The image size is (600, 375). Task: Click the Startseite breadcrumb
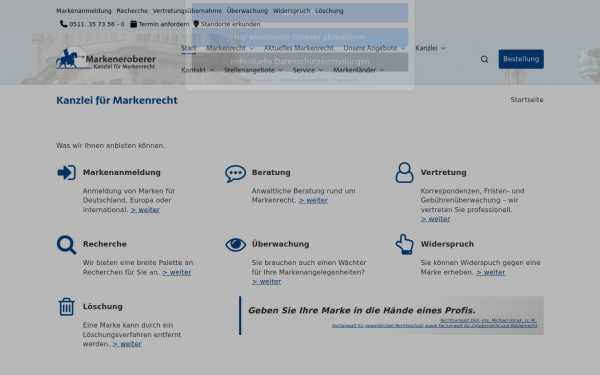coord(527,99)
